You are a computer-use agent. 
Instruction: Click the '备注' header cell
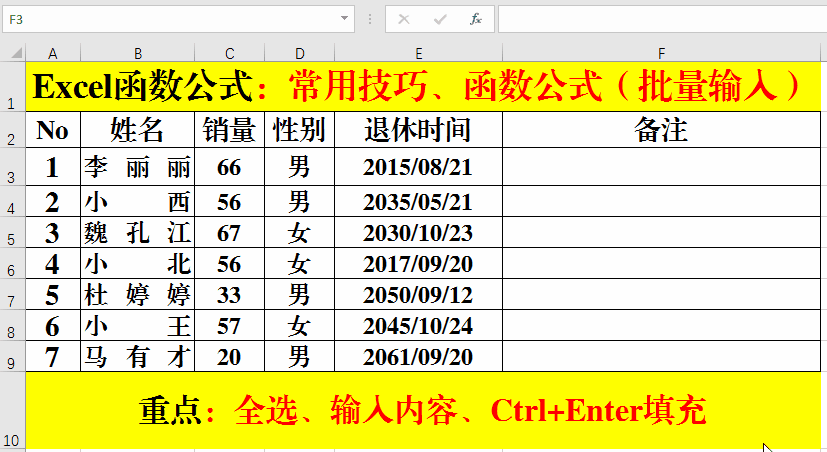point(661,130)
